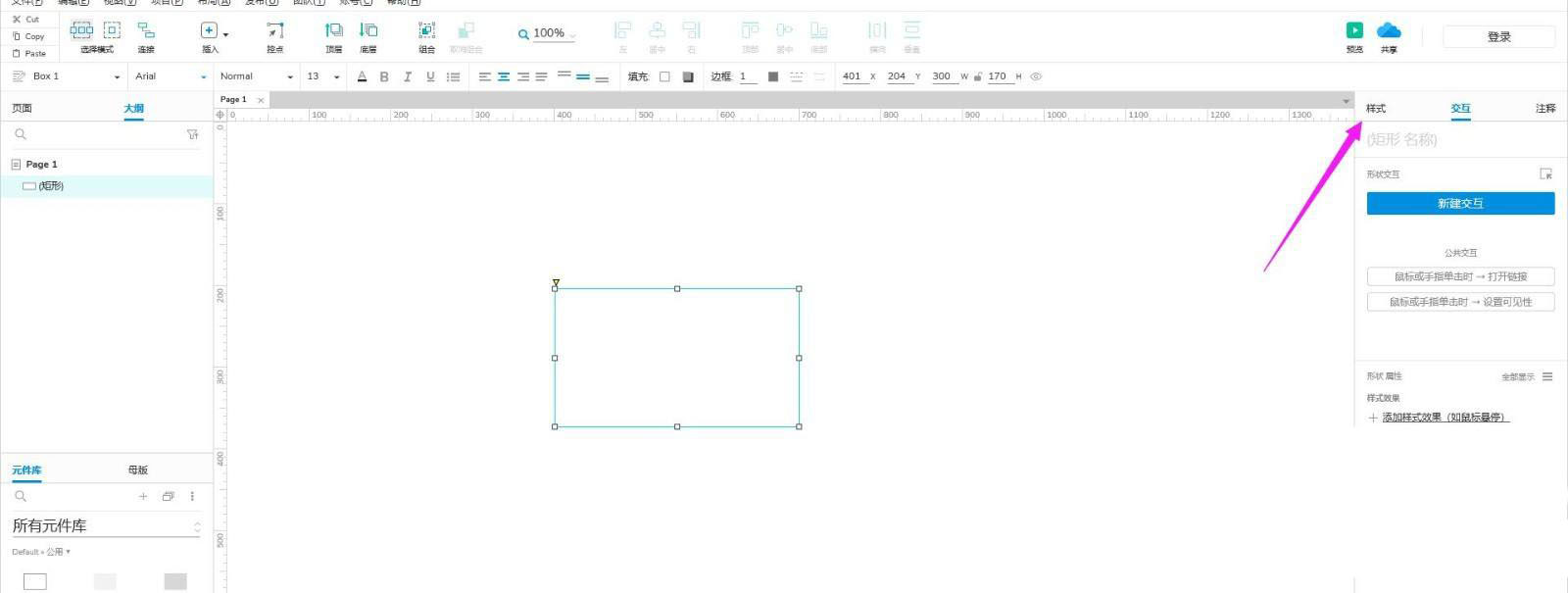Apply bold text formatting

point(384,76)
